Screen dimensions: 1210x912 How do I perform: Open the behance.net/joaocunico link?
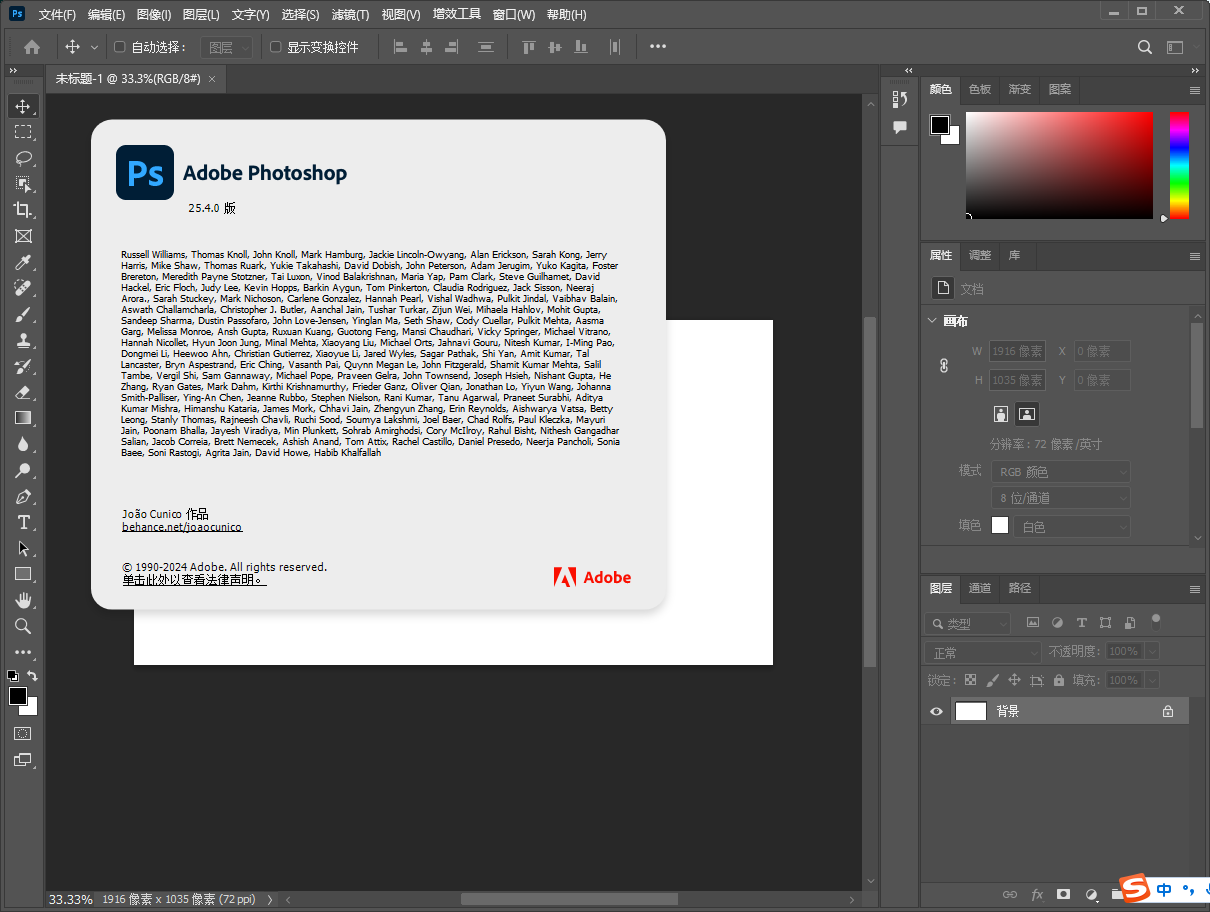181,527
